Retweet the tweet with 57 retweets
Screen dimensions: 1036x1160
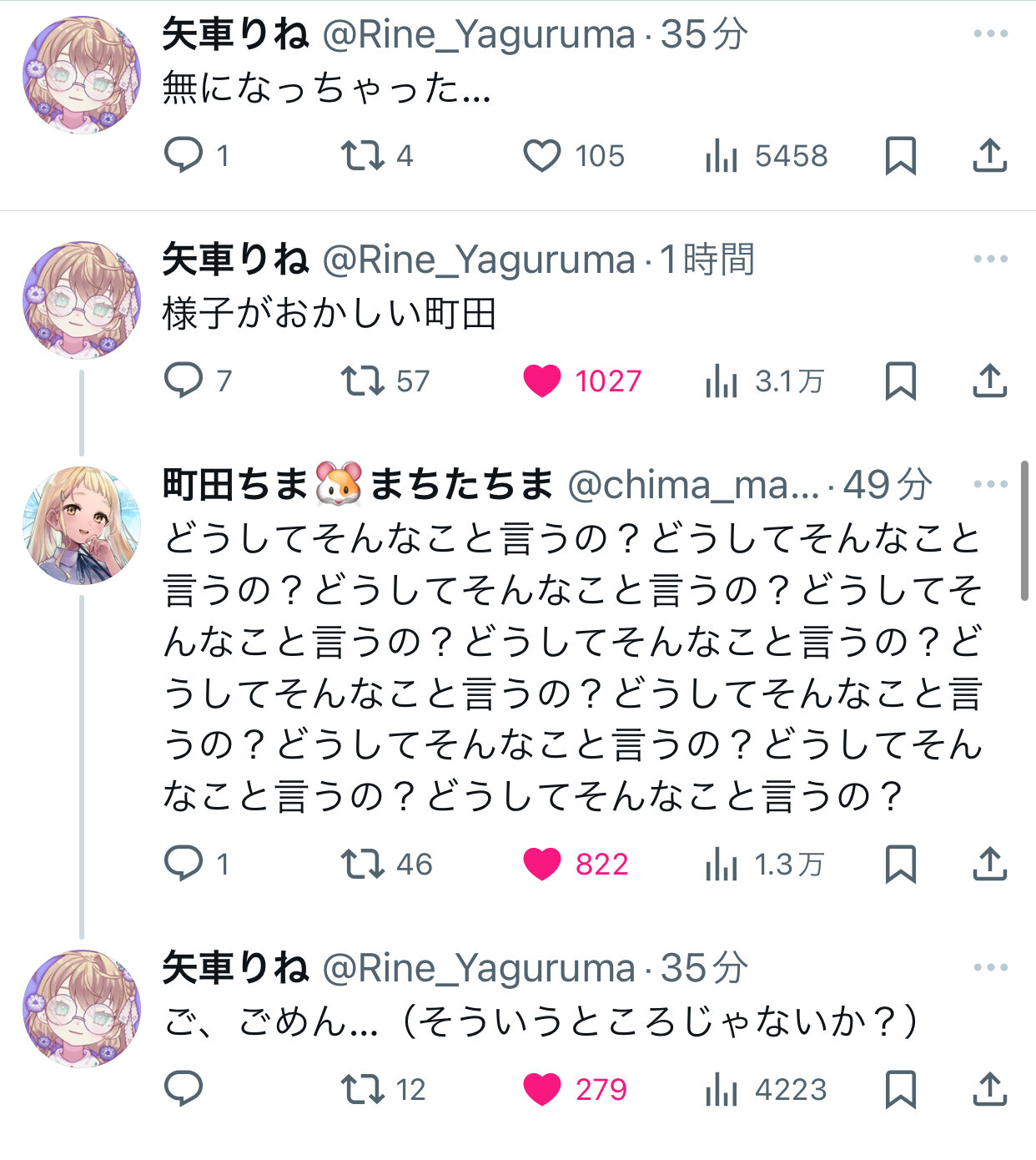pyautogui.click(x=362, y=381)
